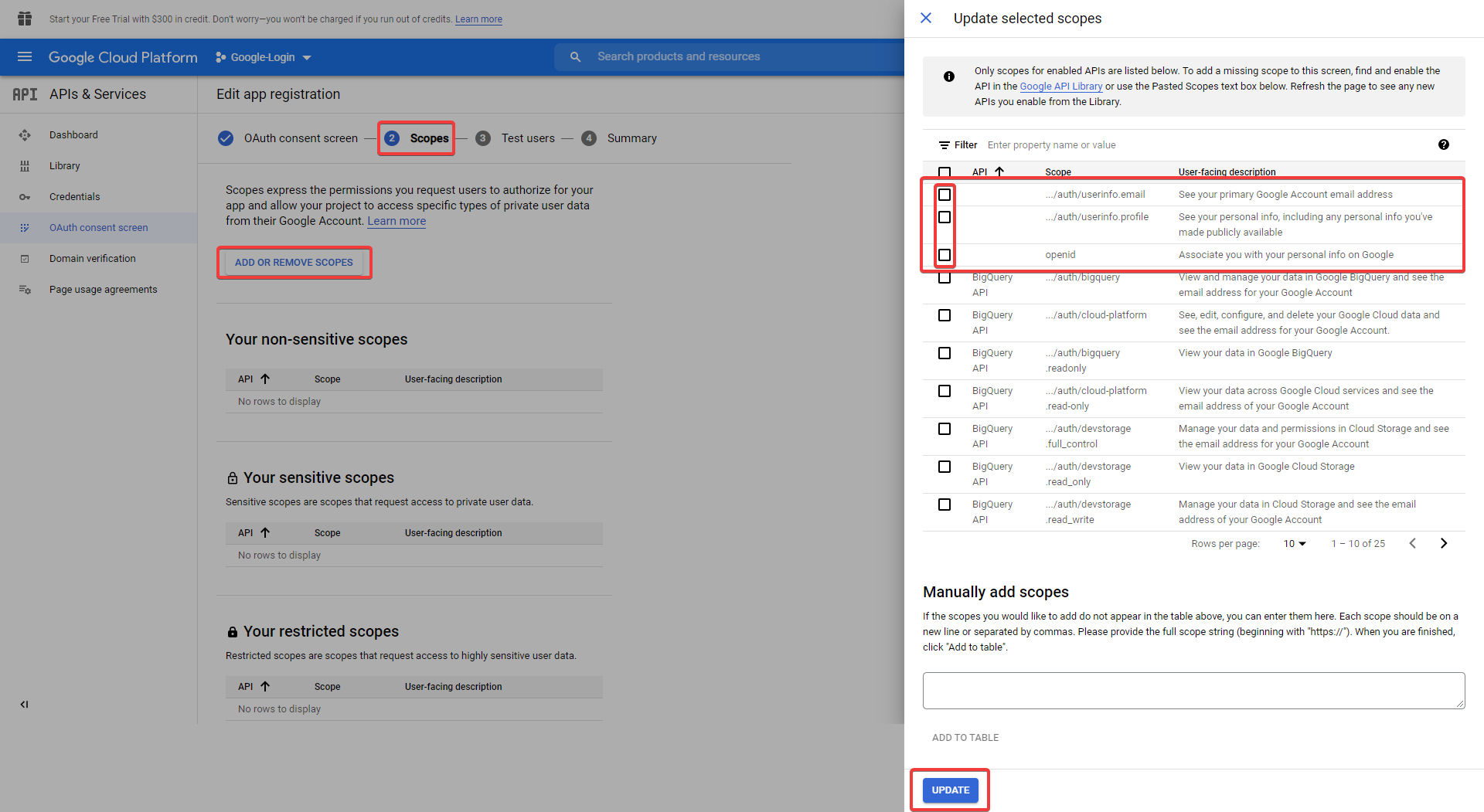
Task: Click the Filter list icon
Action: [945, 145]
